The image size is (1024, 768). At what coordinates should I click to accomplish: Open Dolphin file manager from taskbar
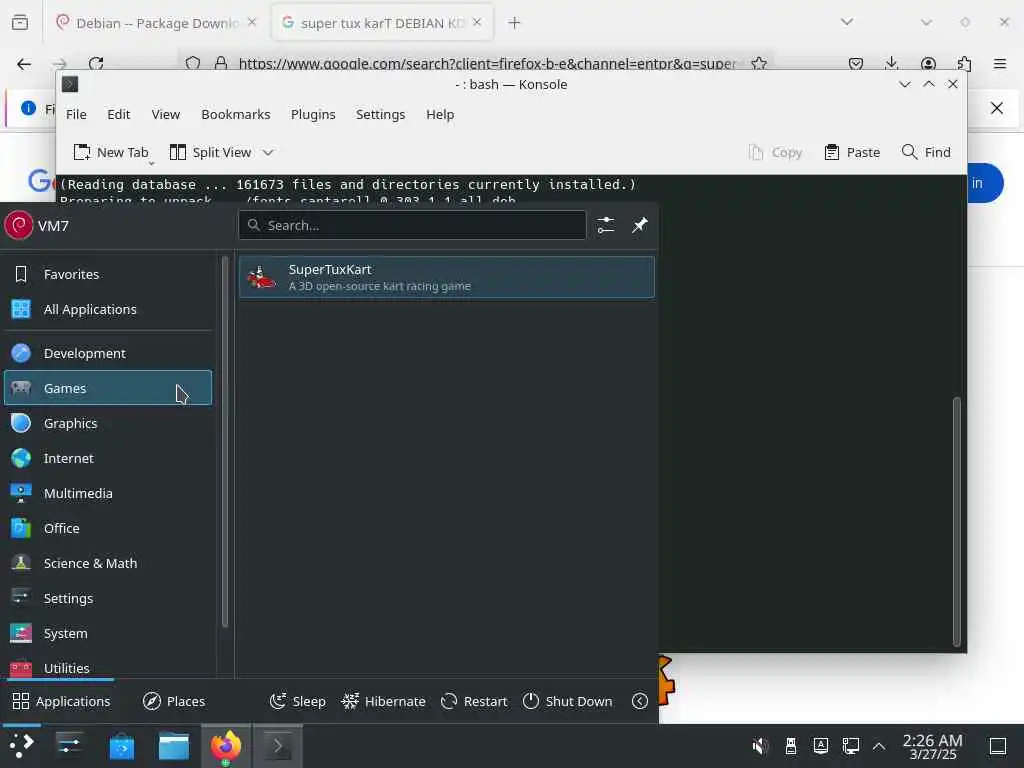[174, 746]
